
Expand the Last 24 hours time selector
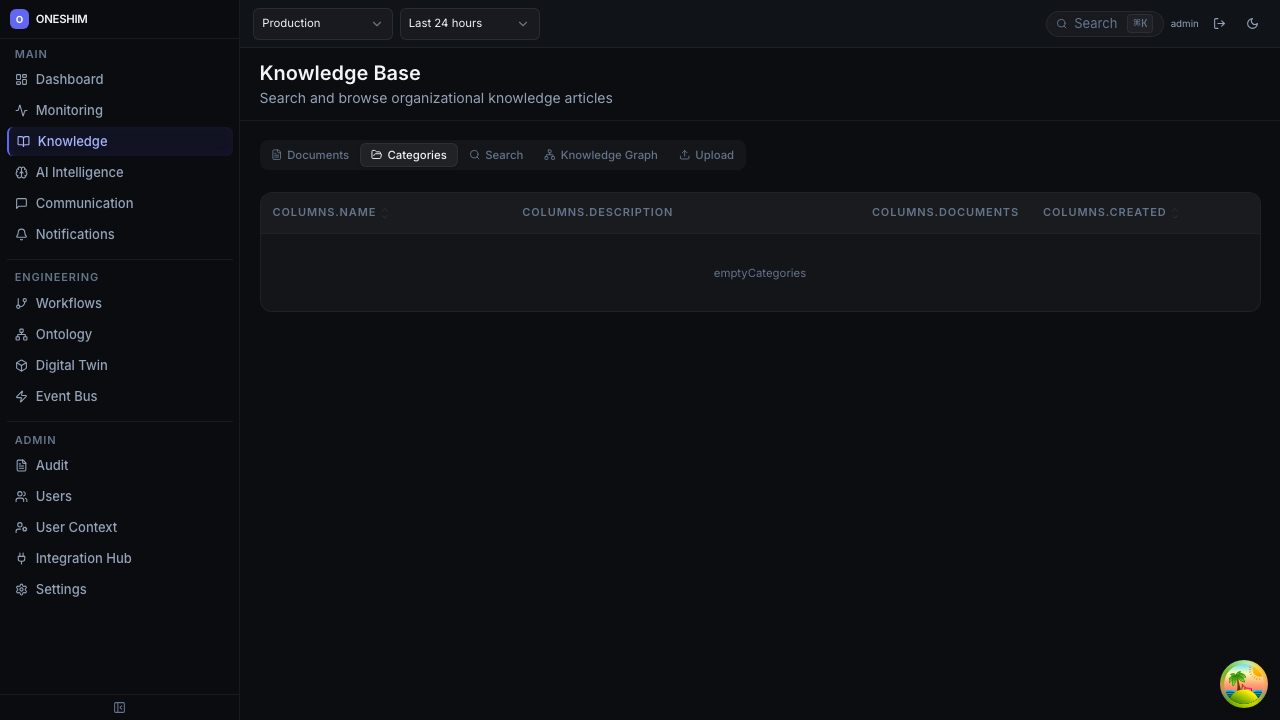coord(469,23)
